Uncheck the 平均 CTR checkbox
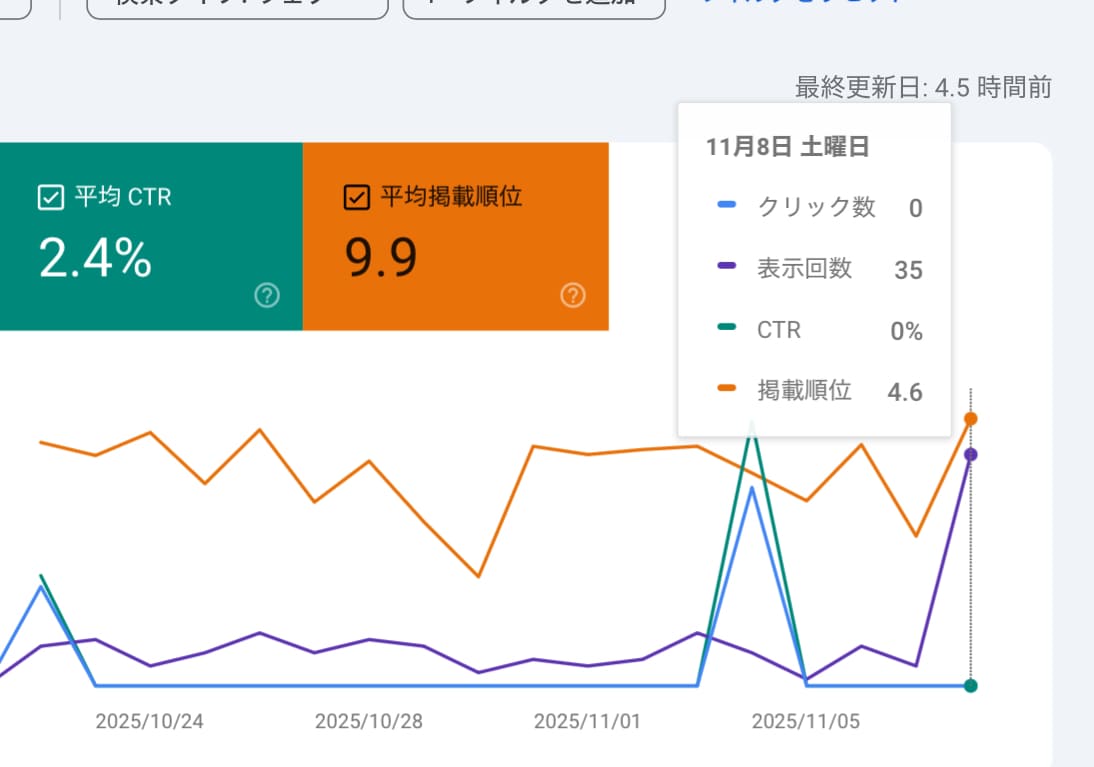 51,198
